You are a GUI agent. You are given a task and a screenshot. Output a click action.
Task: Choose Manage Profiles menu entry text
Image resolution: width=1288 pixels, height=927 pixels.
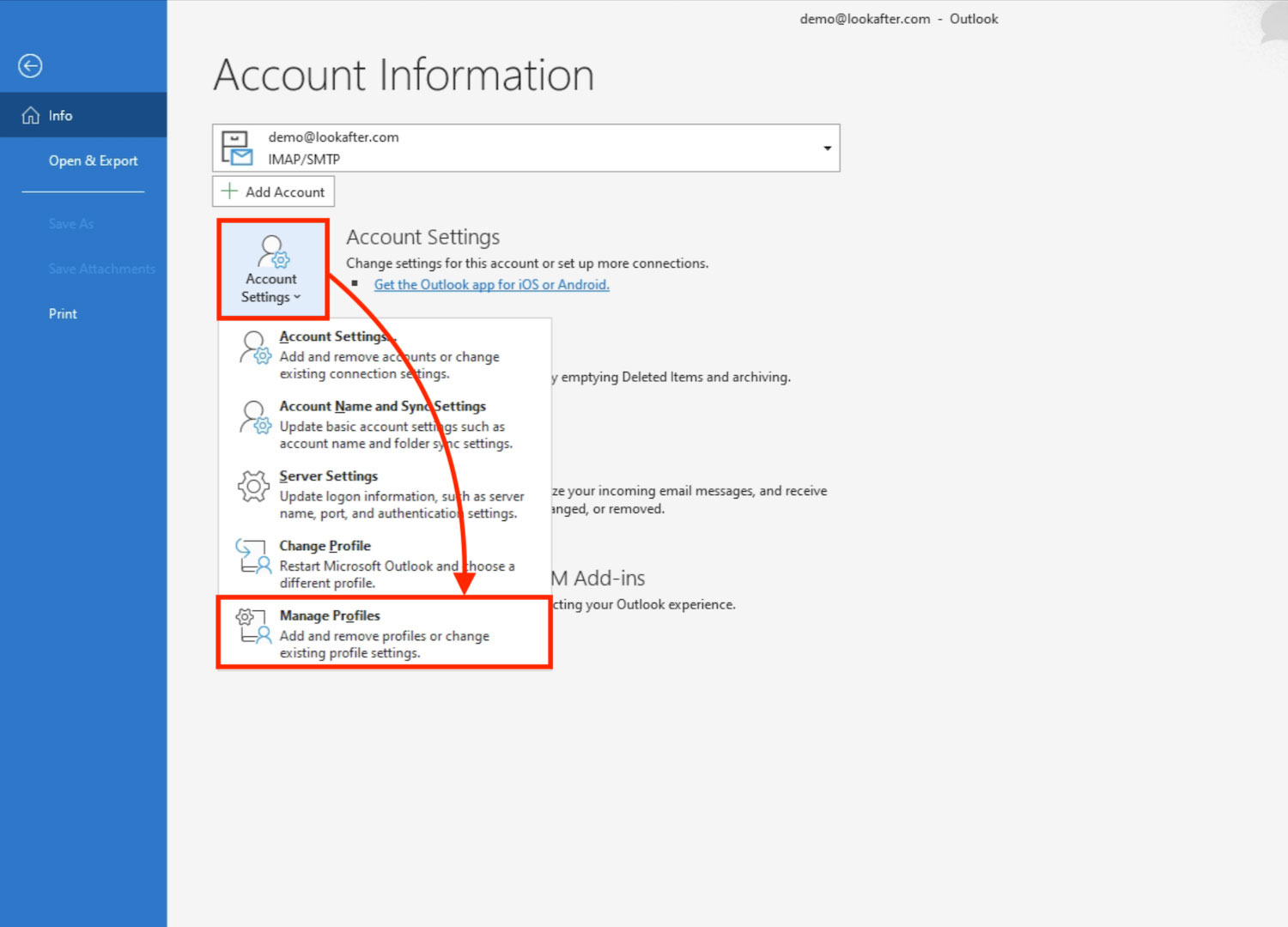pyautogui.click(x=330, y=615)
